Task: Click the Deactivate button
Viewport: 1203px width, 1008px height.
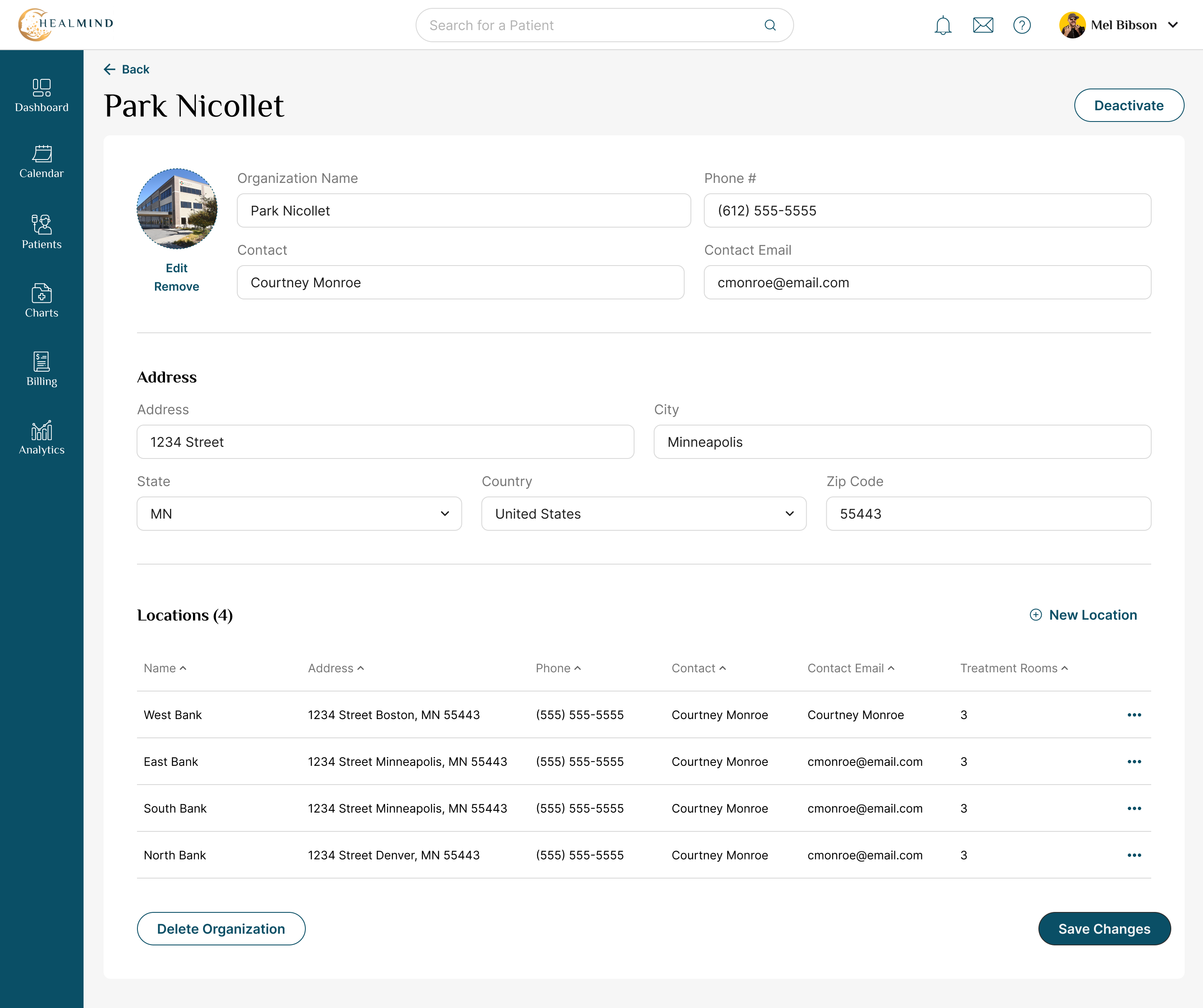Action: click(1129, 105)
